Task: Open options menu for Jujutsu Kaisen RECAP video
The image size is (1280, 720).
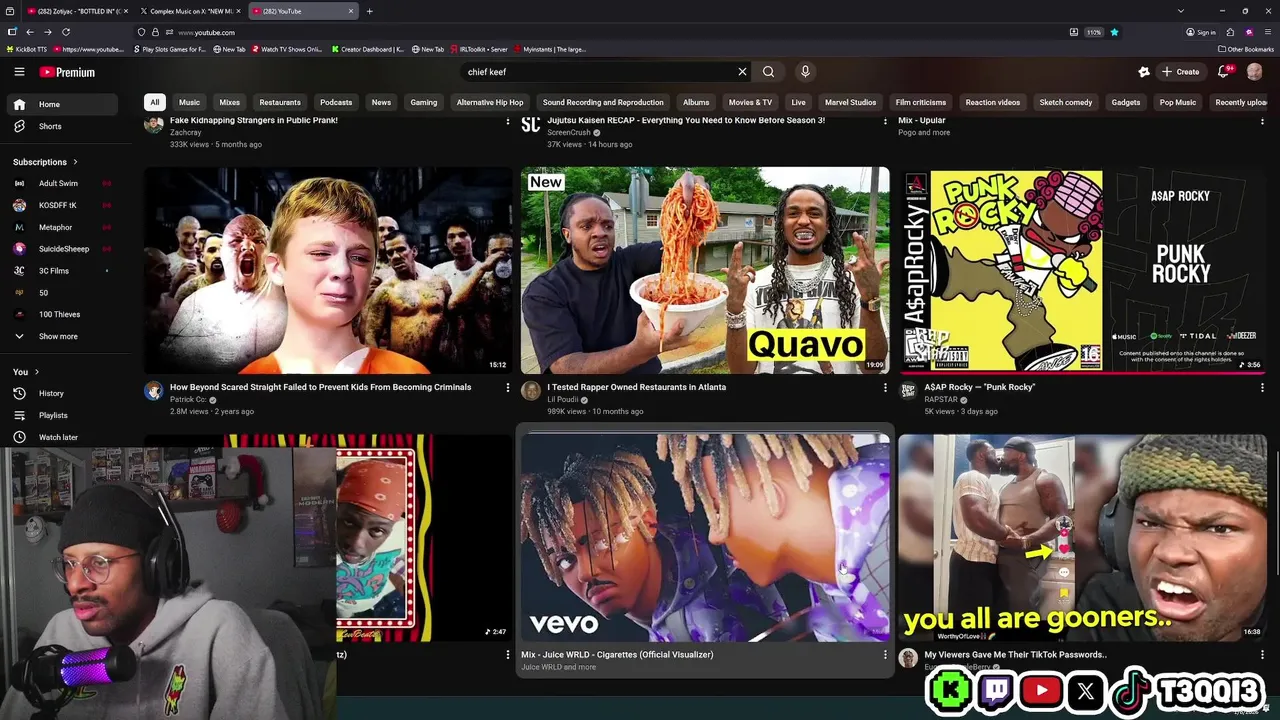Action: (x=884, y=121)
